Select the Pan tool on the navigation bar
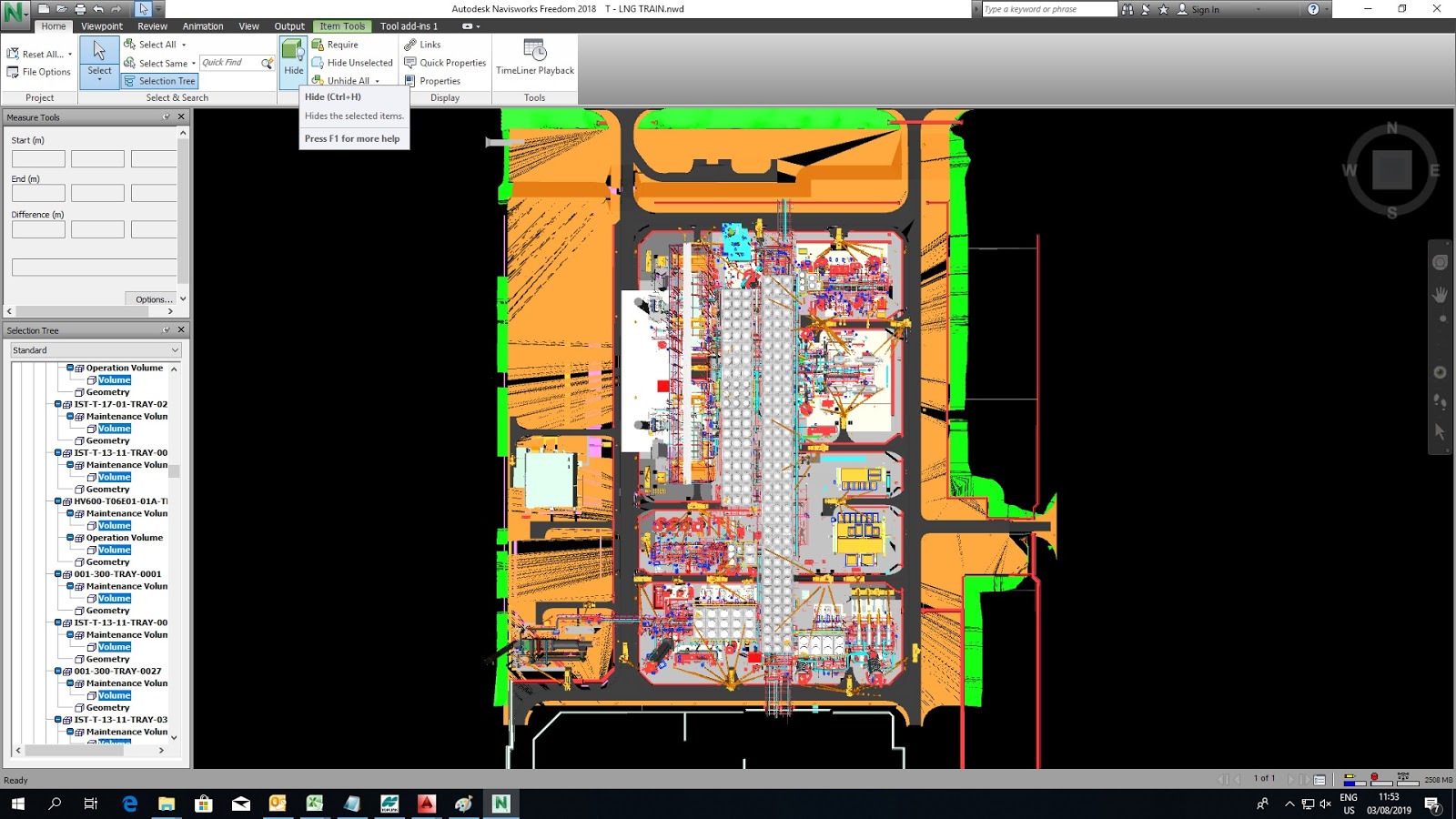Viewport: 1456px width, 819px height. point(1441,293)
